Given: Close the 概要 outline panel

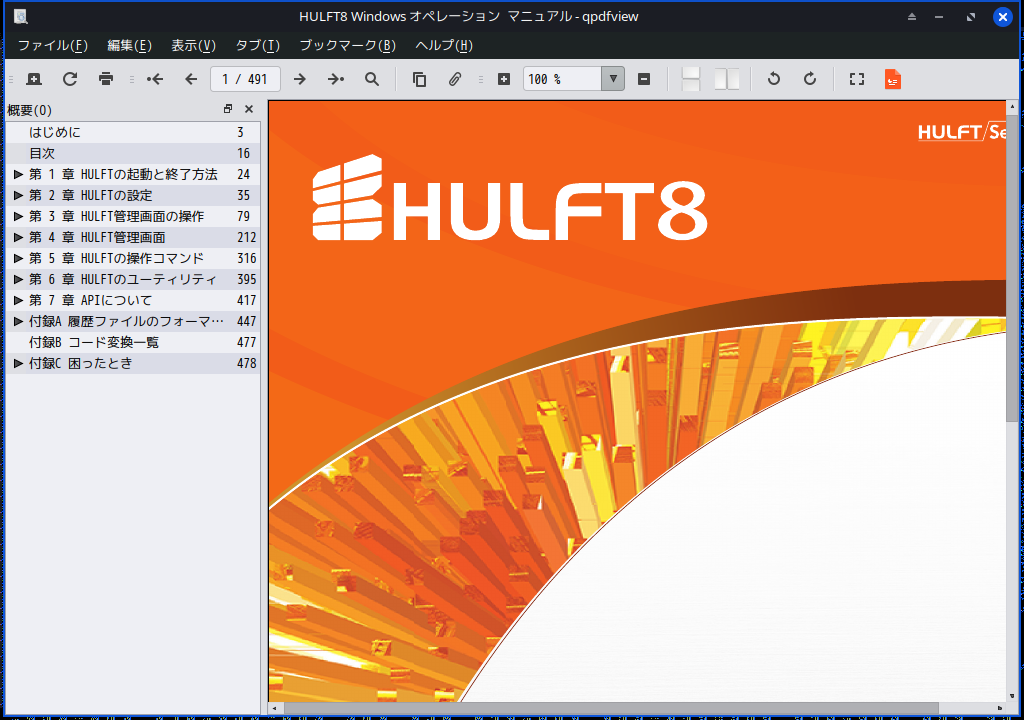Looking at the screenshot, I should pos(249,109).
